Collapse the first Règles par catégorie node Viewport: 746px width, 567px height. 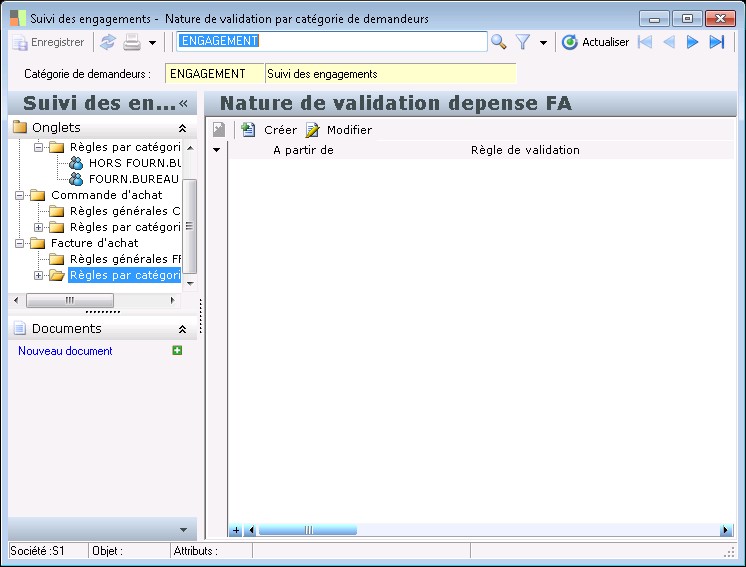point(39,147)
